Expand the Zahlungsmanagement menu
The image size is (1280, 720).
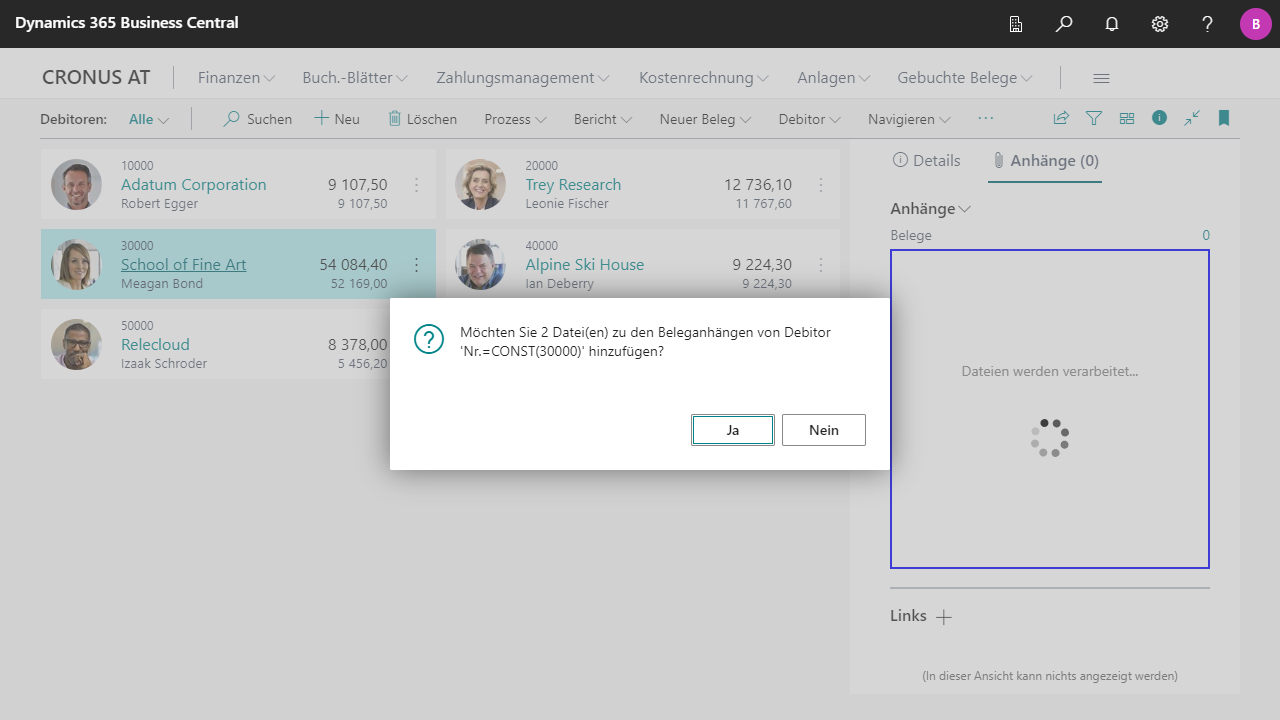click(x=523, y=78)
